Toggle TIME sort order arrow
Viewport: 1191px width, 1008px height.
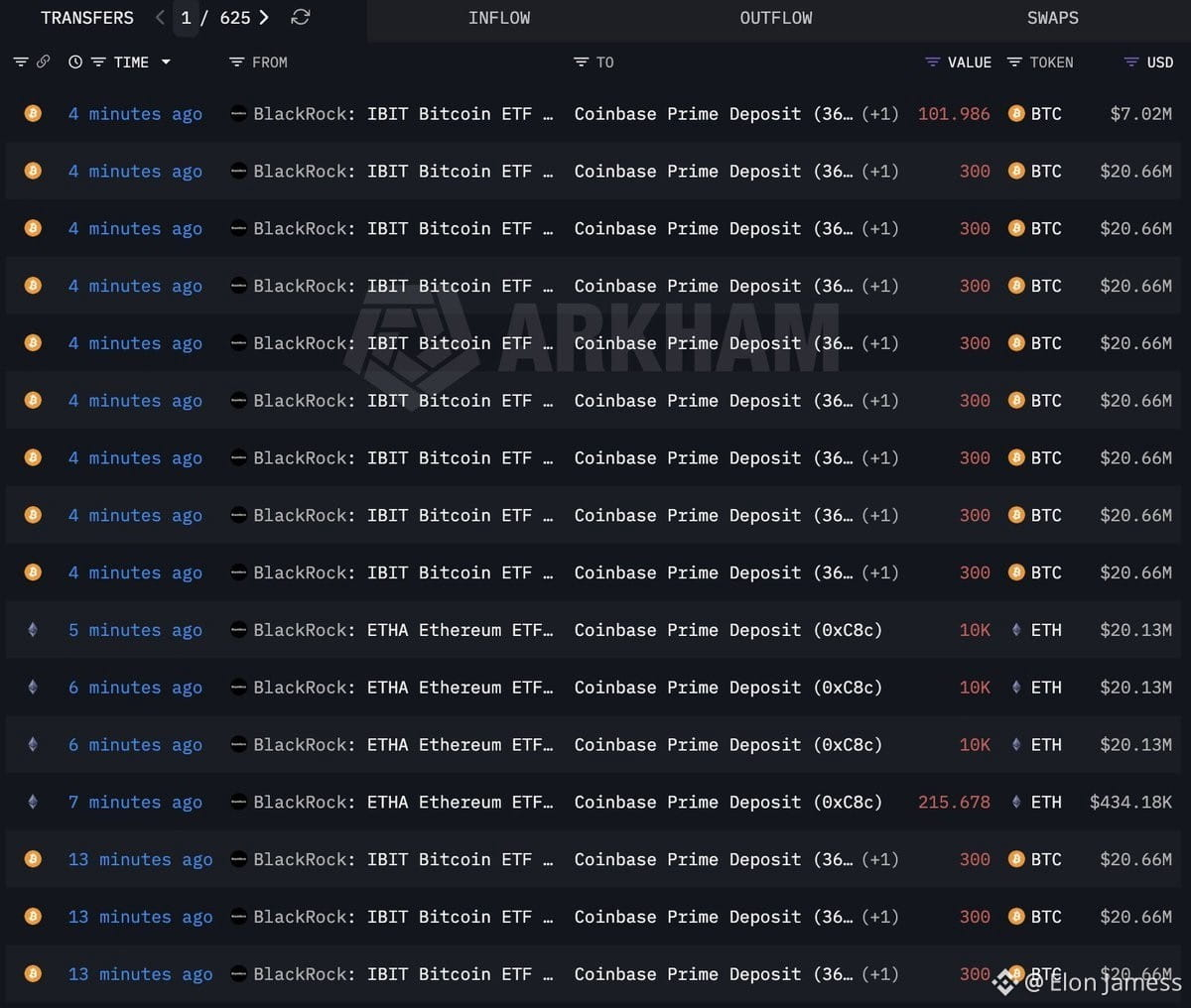click(166, 62)
